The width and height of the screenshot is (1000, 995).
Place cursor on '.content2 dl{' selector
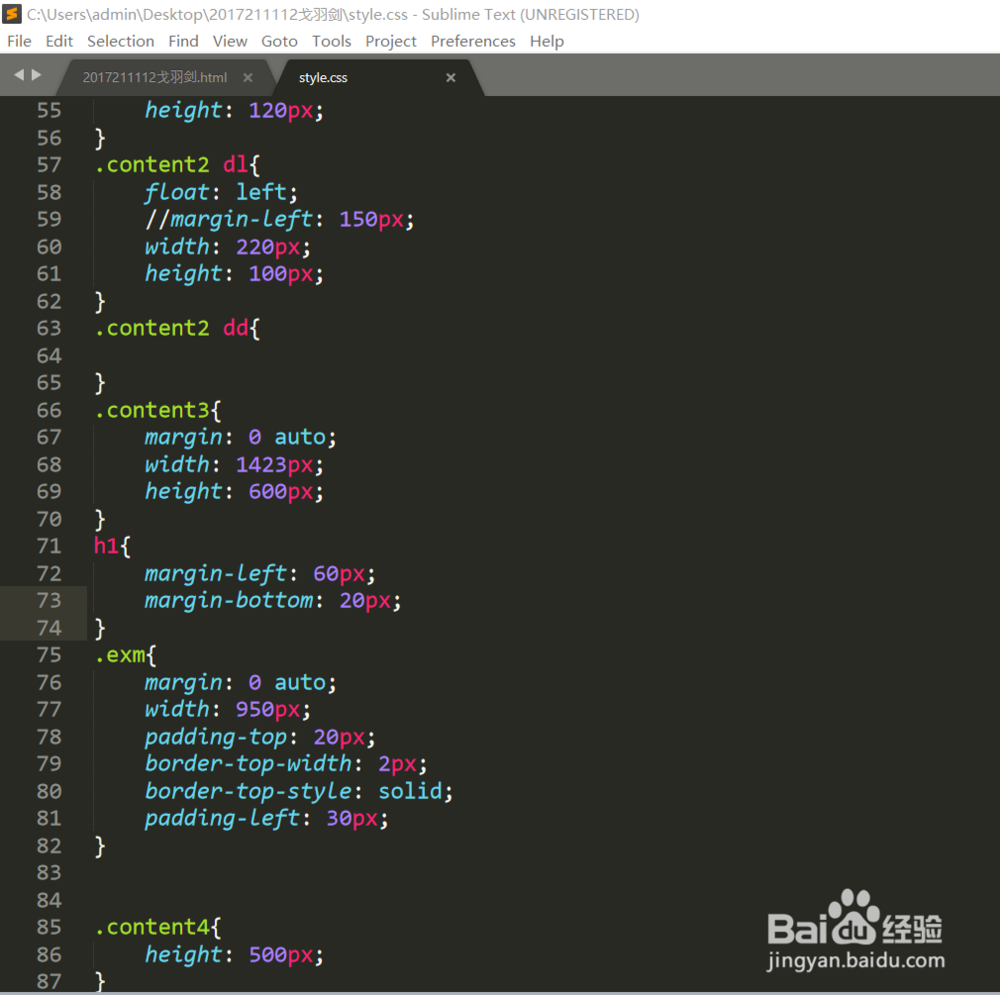177,165
